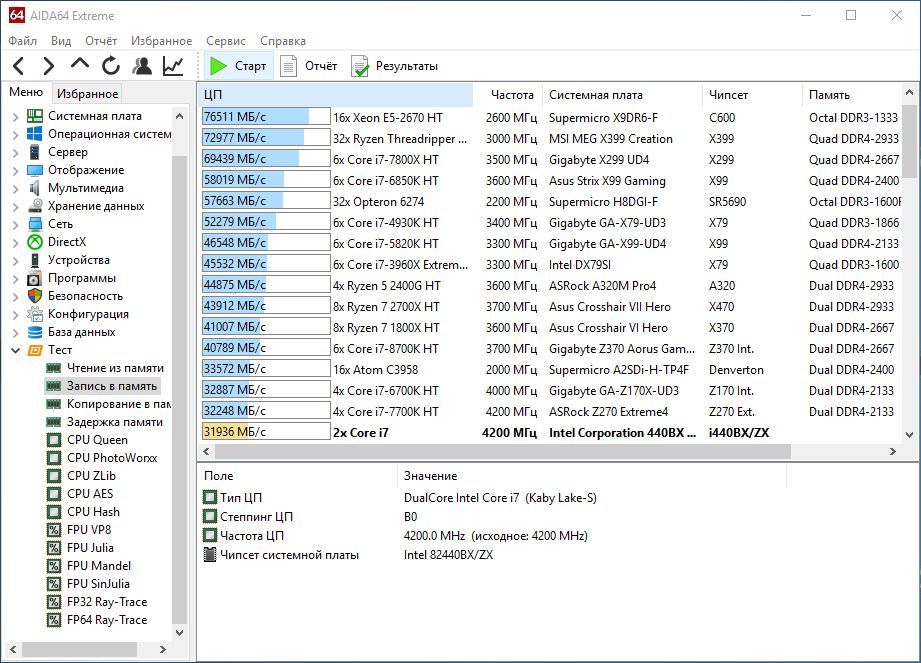Open Задержка памяти benchmark
The height and width of the screenshot is (663, 921).
[115, 422]
